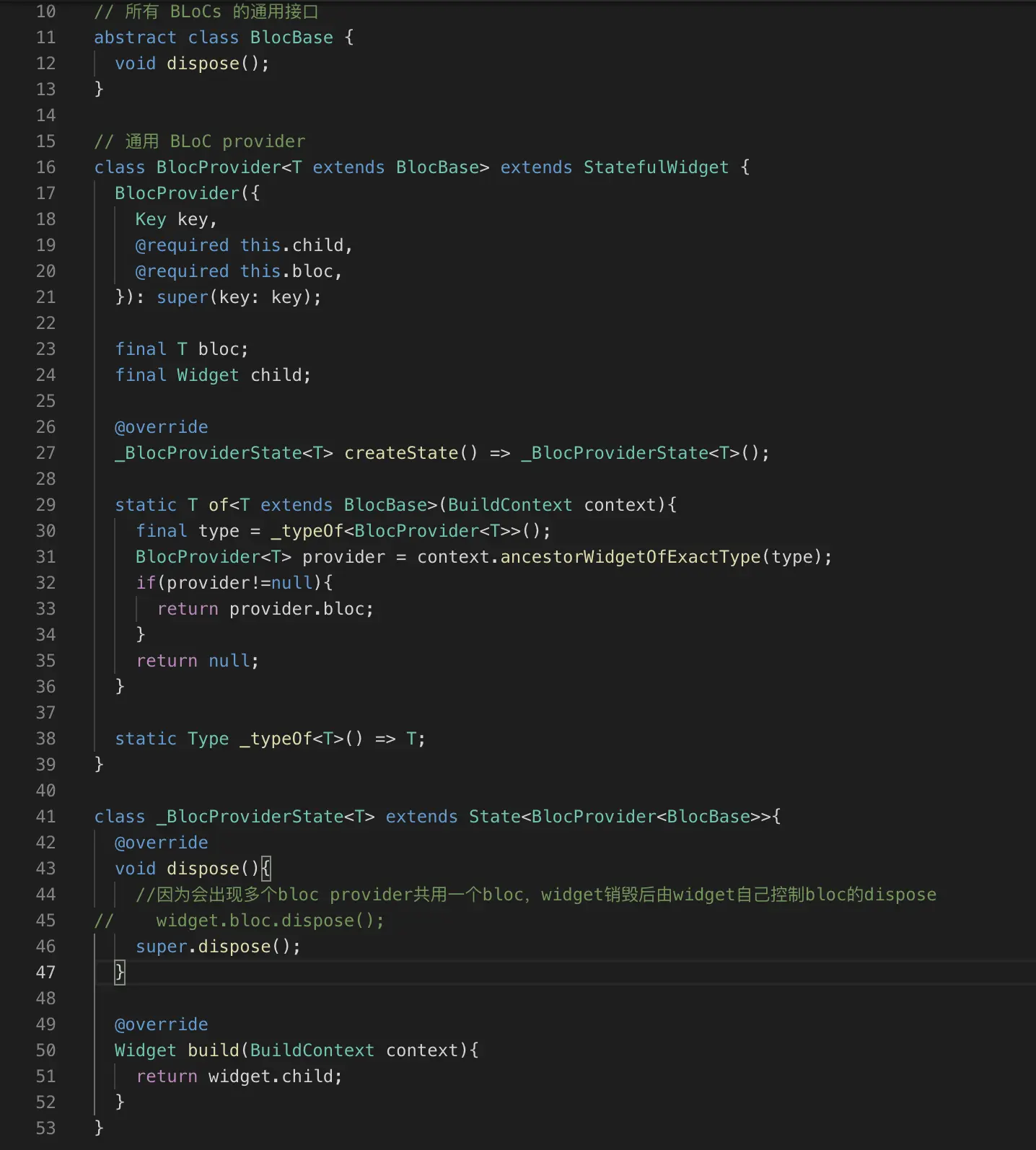Click line number 16 in the gutter
Viewport: 1036px width, 1150px height.
(45, 167)
